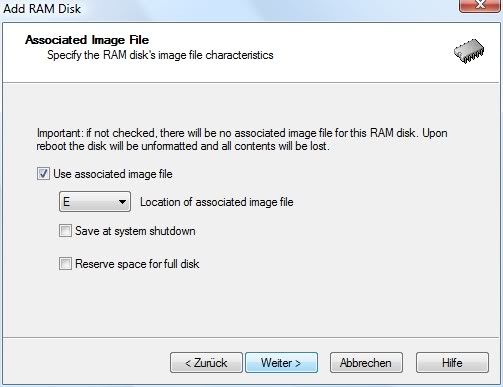Open the drive letter E dropdown

(95, 202)
